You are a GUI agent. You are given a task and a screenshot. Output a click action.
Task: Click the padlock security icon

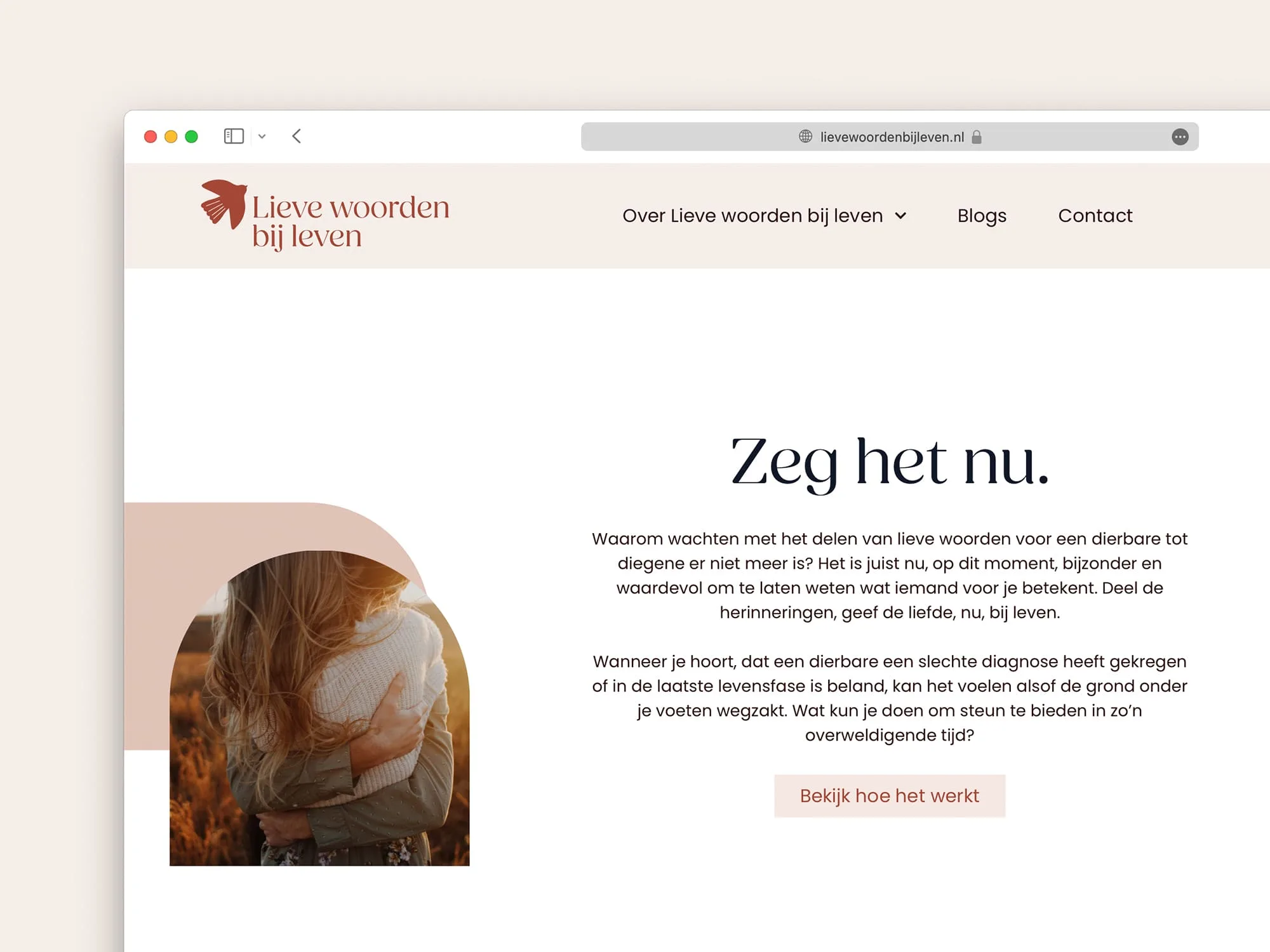click(977, 136)
